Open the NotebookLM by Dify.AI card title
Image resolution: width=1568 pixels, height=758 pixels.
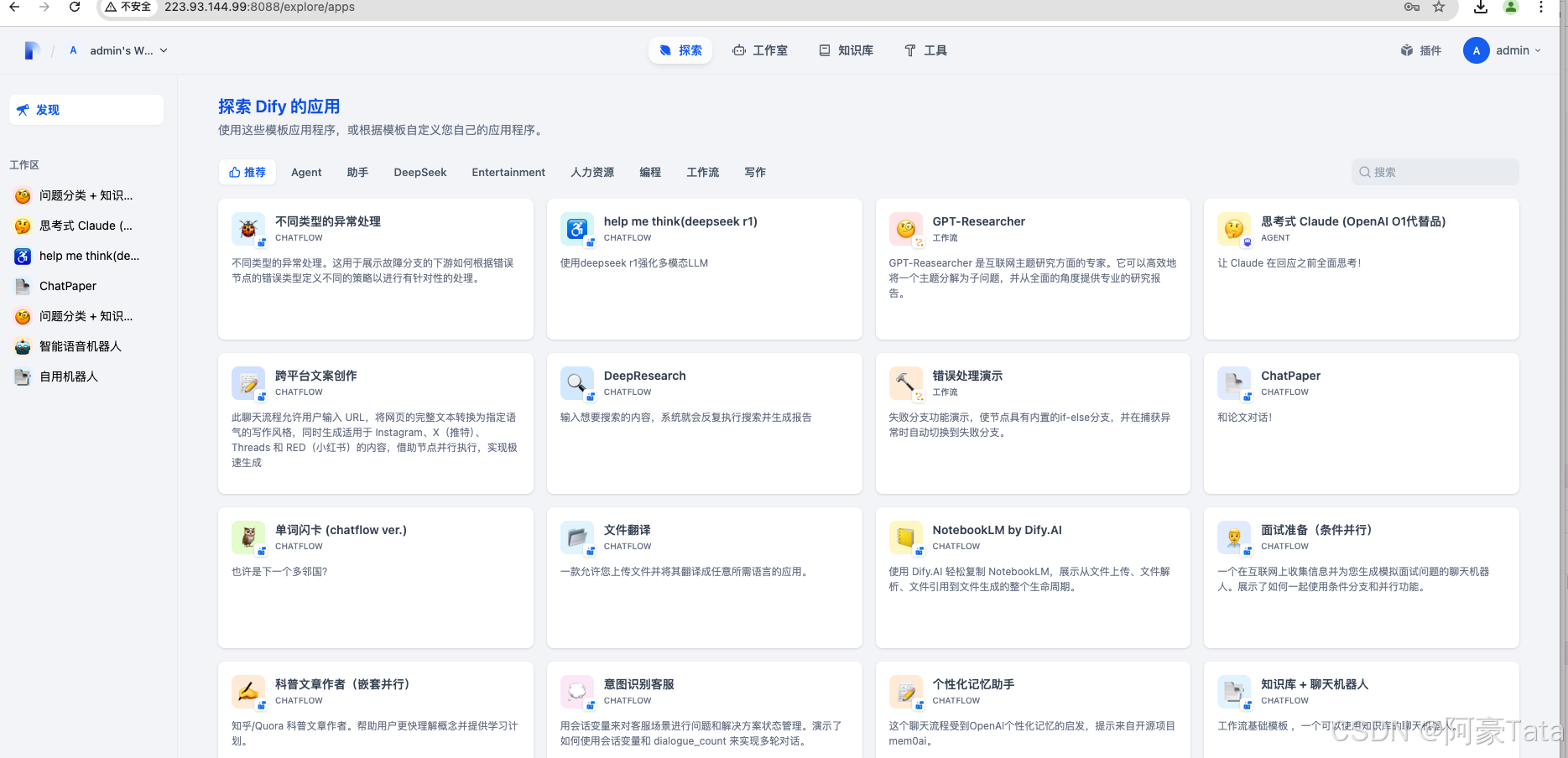point(998,530)
